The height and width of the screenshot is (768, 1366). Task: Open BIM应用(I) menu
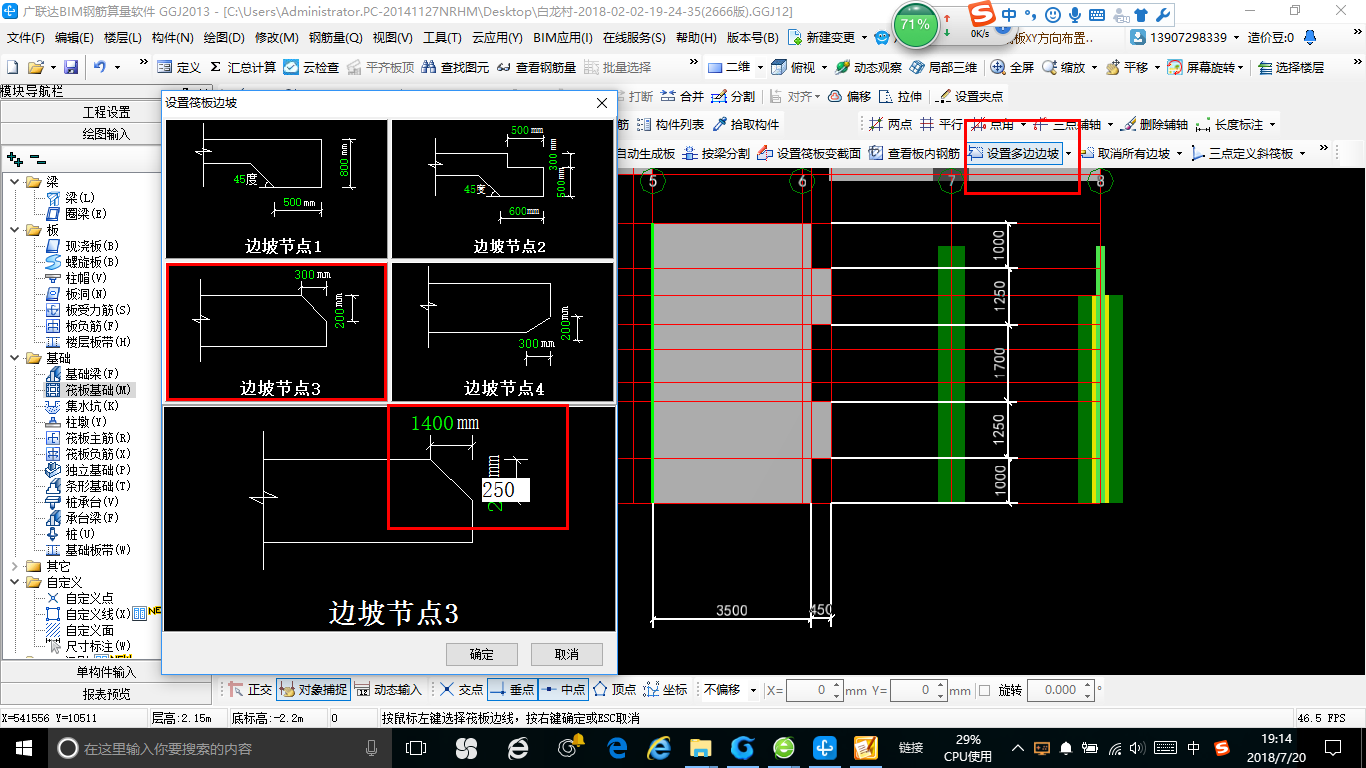563,37
